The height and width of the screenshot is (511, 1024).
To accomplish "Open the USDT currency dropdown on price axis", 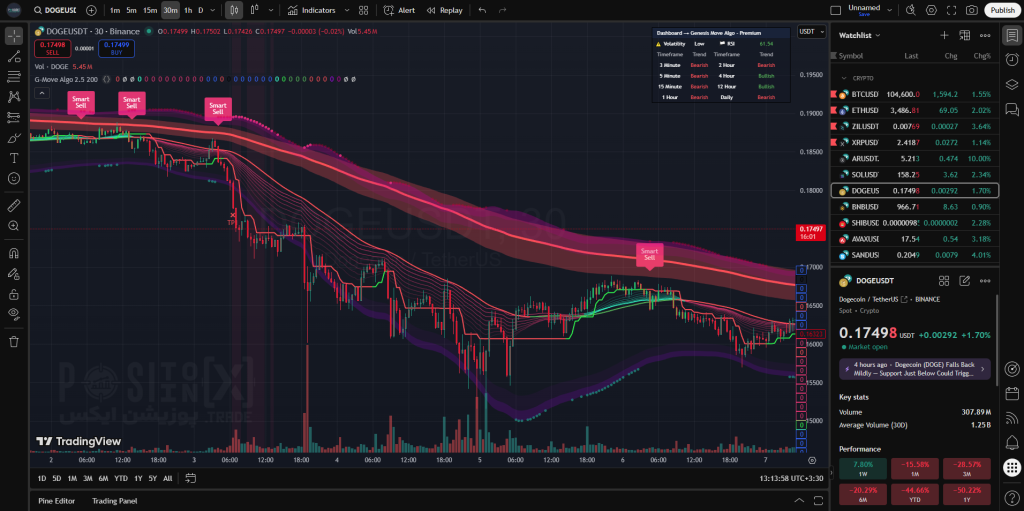I will [x=811, y=31].
